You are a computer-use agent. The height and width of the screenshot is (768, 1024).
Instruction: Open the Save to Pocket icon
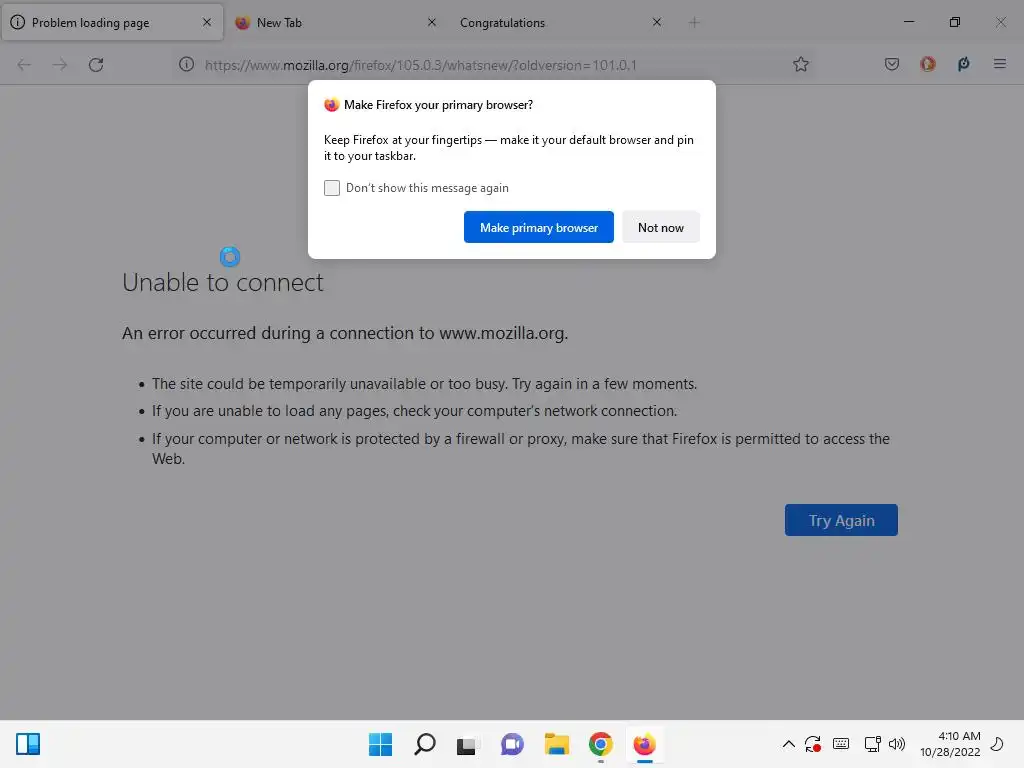tap(891, 64)
